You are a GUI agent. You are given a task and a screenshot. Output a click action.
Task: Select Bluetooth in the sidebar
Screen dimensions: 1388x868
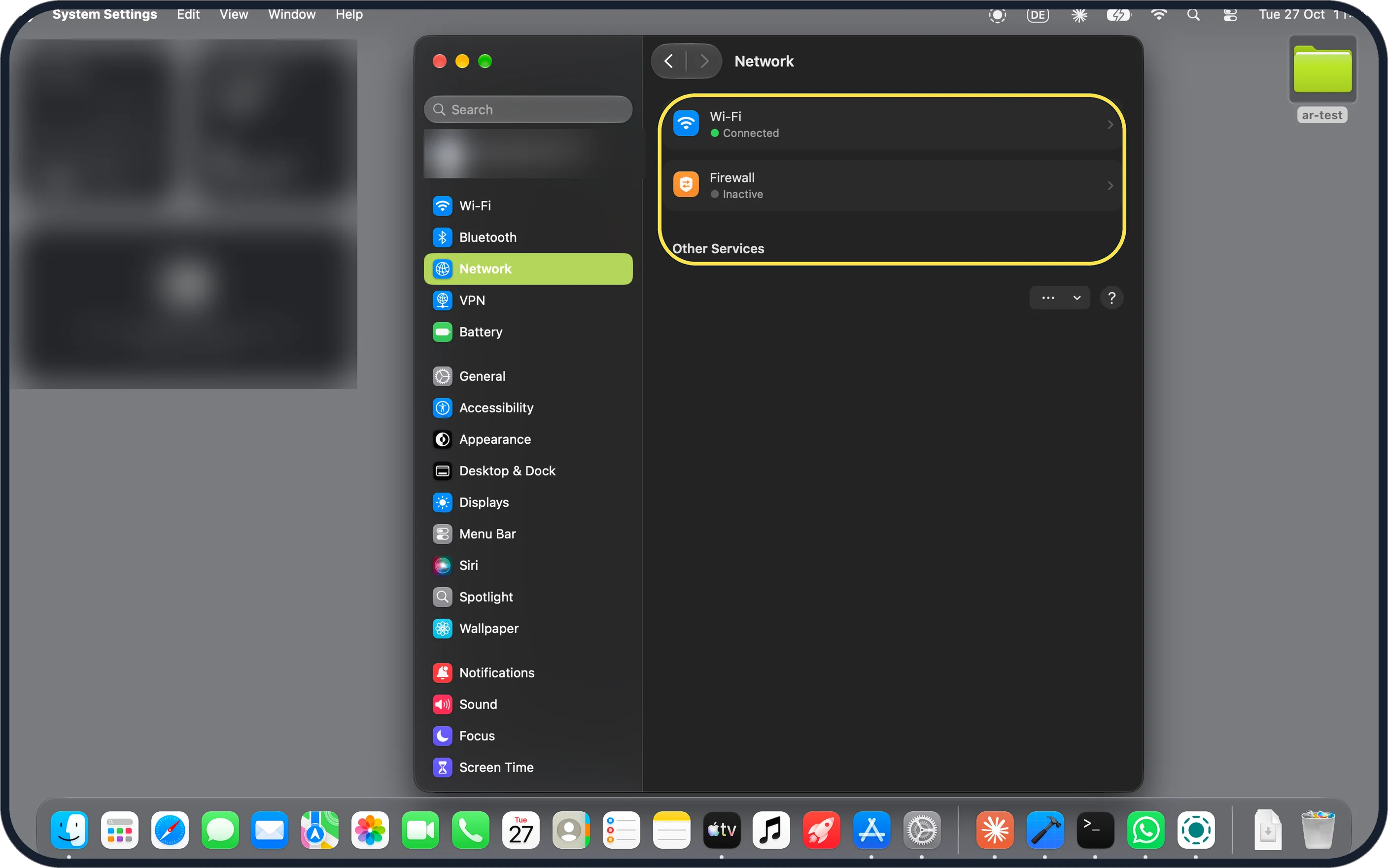coord(528,237)
